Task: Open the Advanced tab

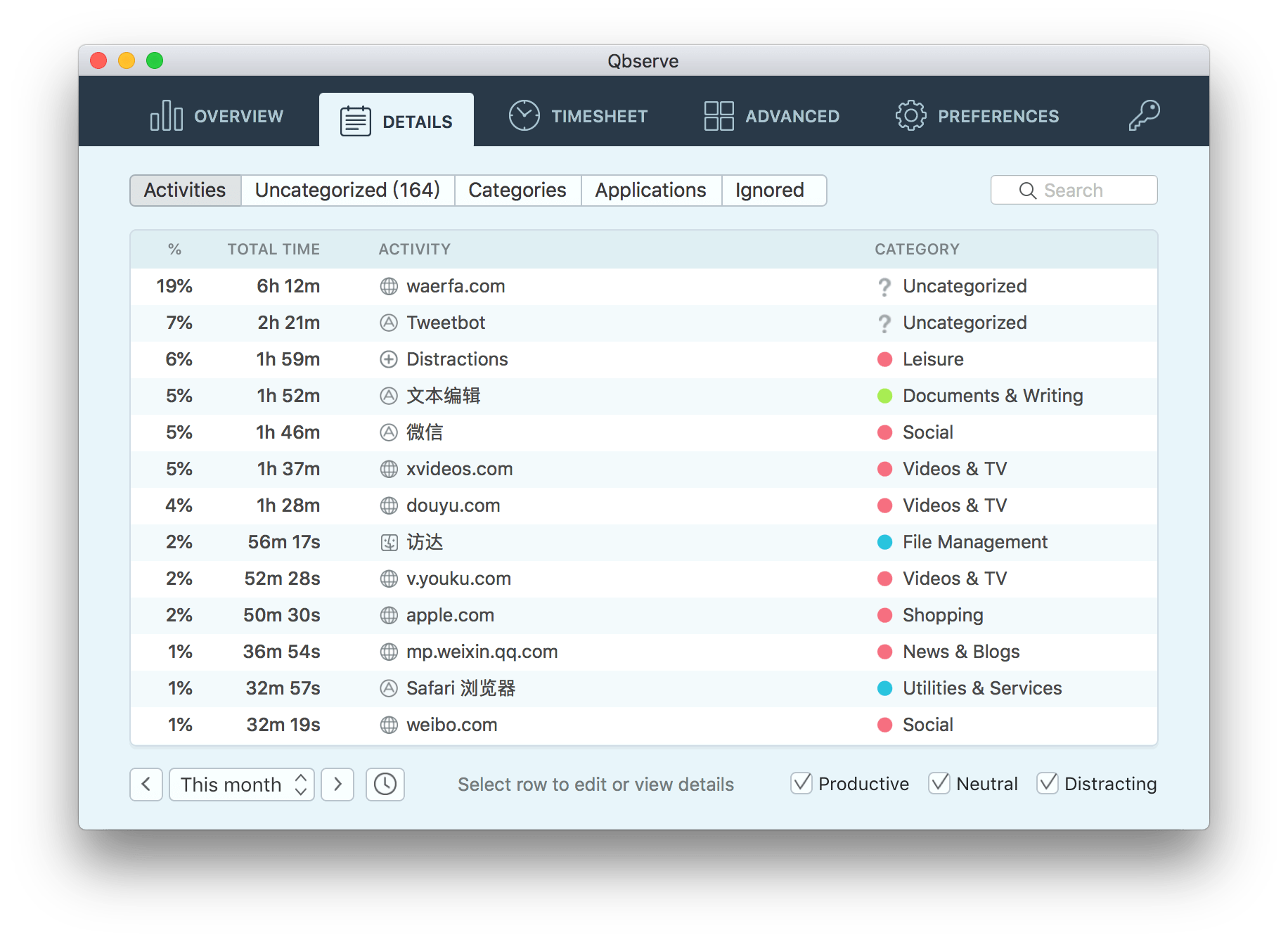Action: 771,116
